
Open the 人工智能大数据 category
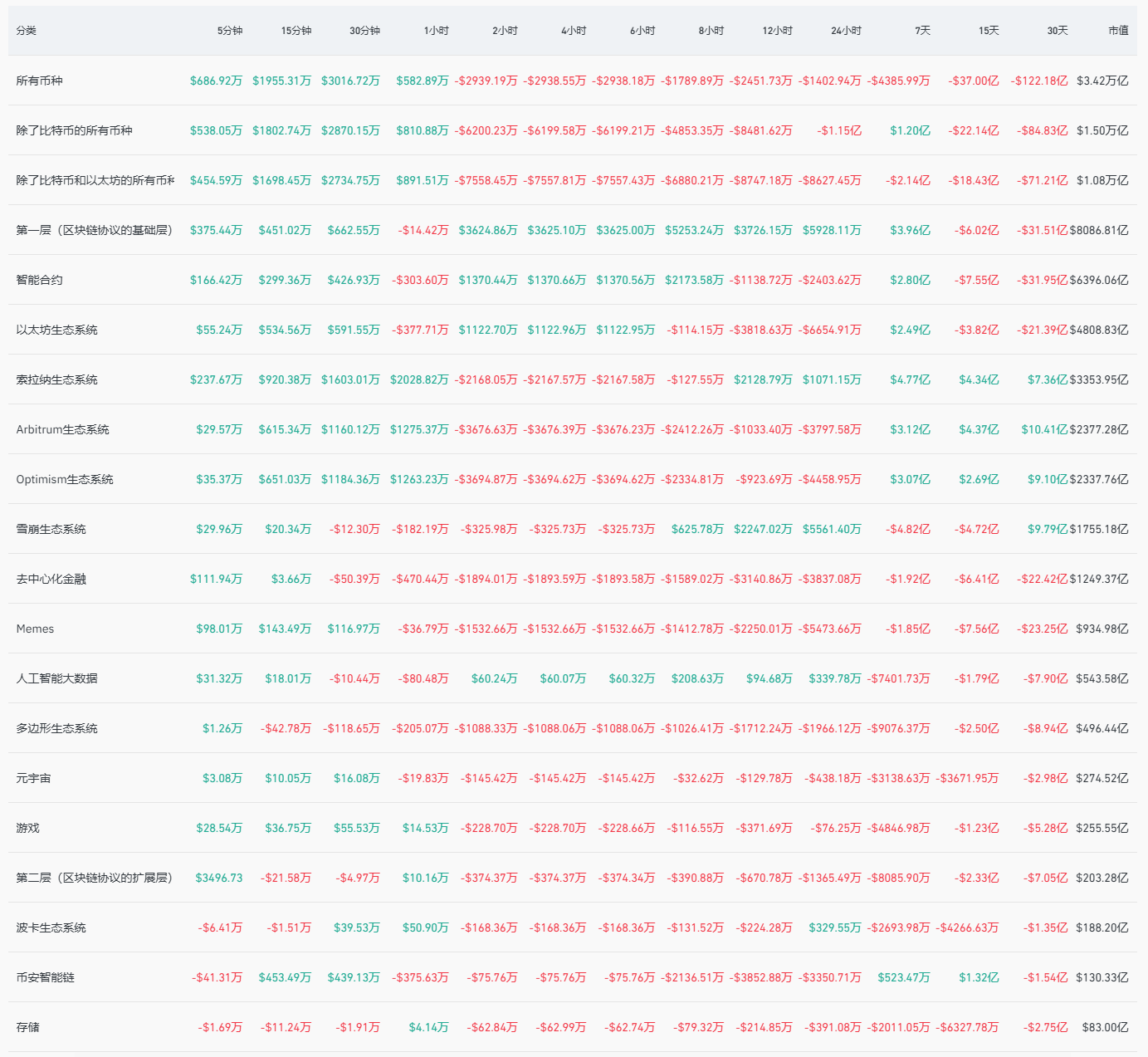pos(57,678)
